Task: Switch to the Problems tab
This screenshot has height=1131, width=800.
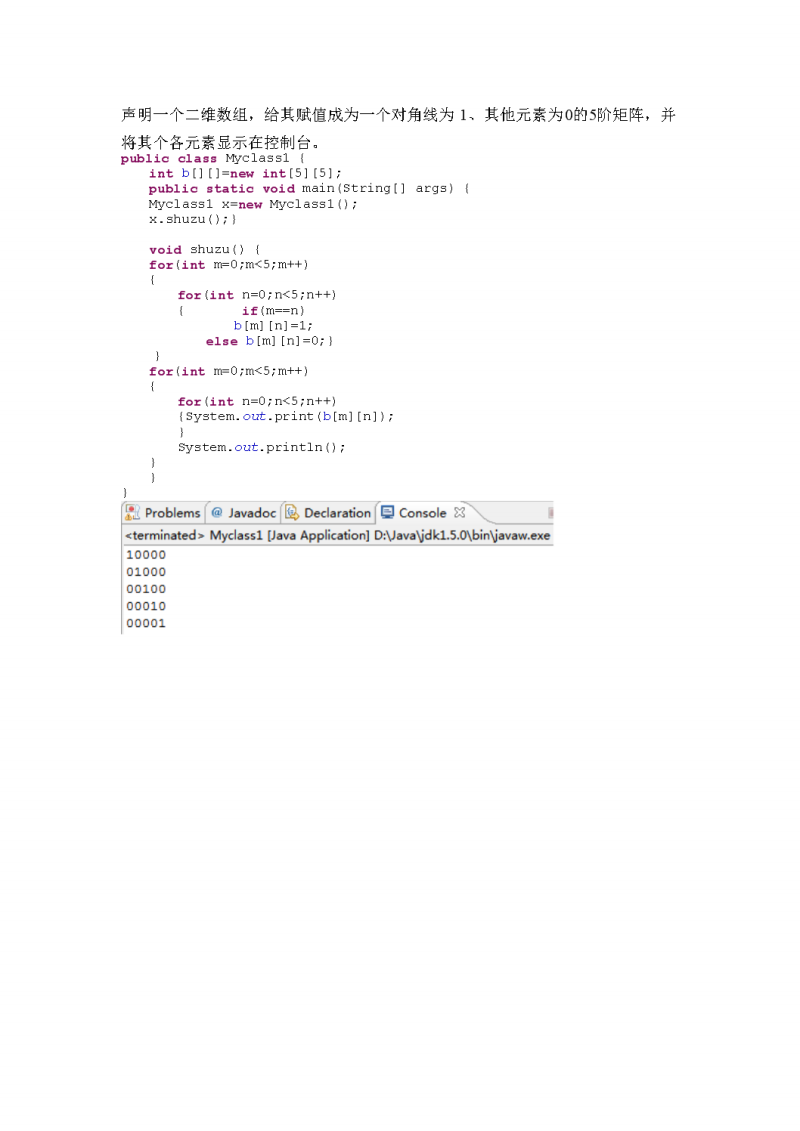Action: (x=163, y=513)
